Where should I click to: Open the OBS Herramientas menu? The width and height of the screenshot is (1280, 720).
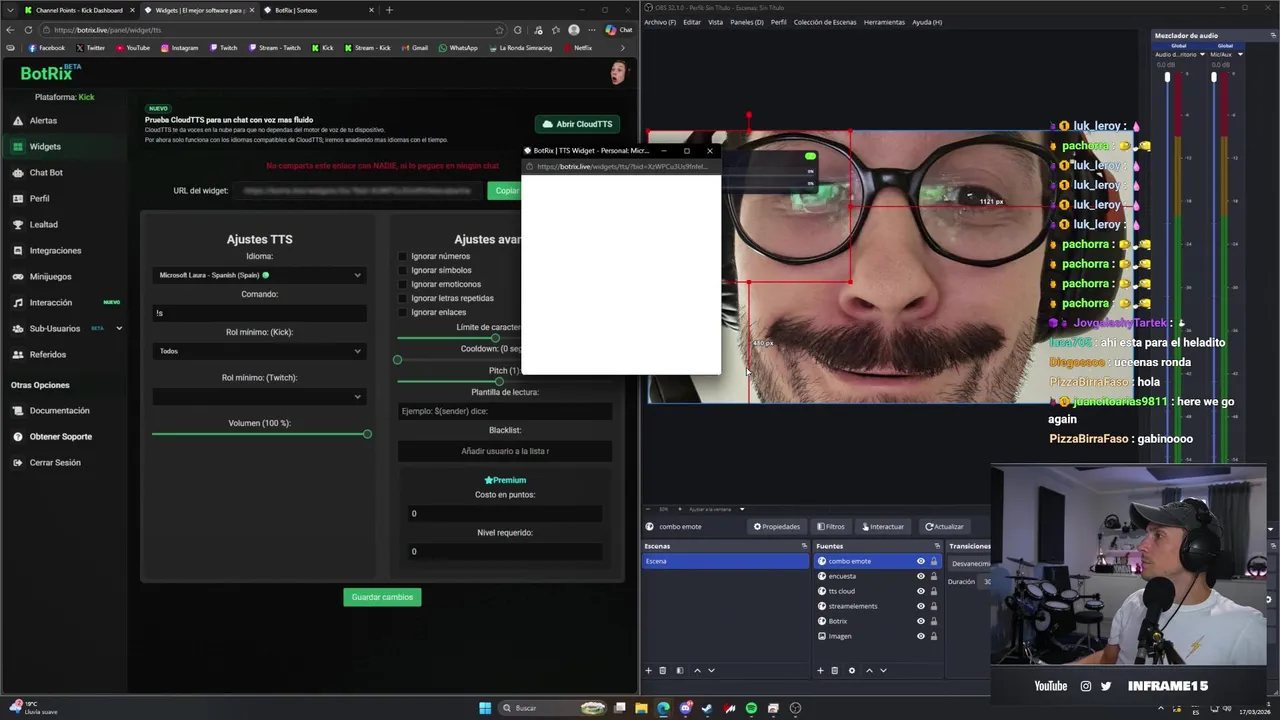[x=884, y=22]
